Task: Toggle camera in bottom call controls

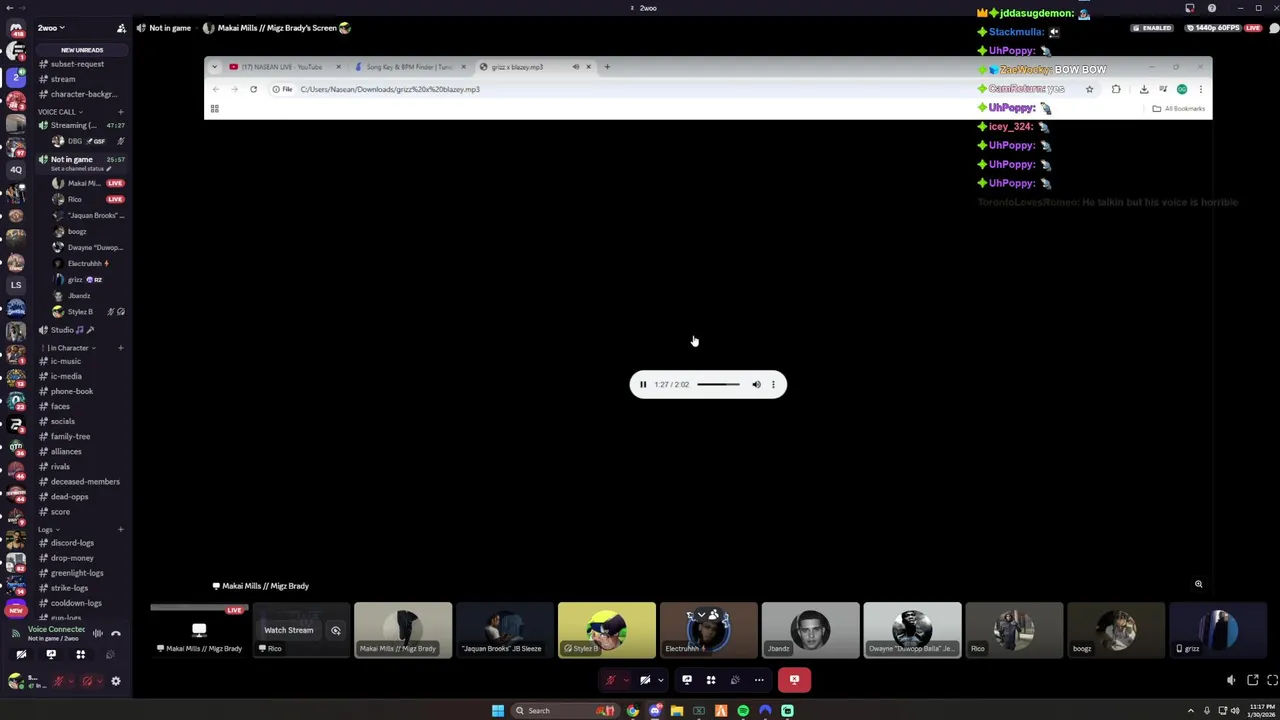Action: tap(645, 680)
